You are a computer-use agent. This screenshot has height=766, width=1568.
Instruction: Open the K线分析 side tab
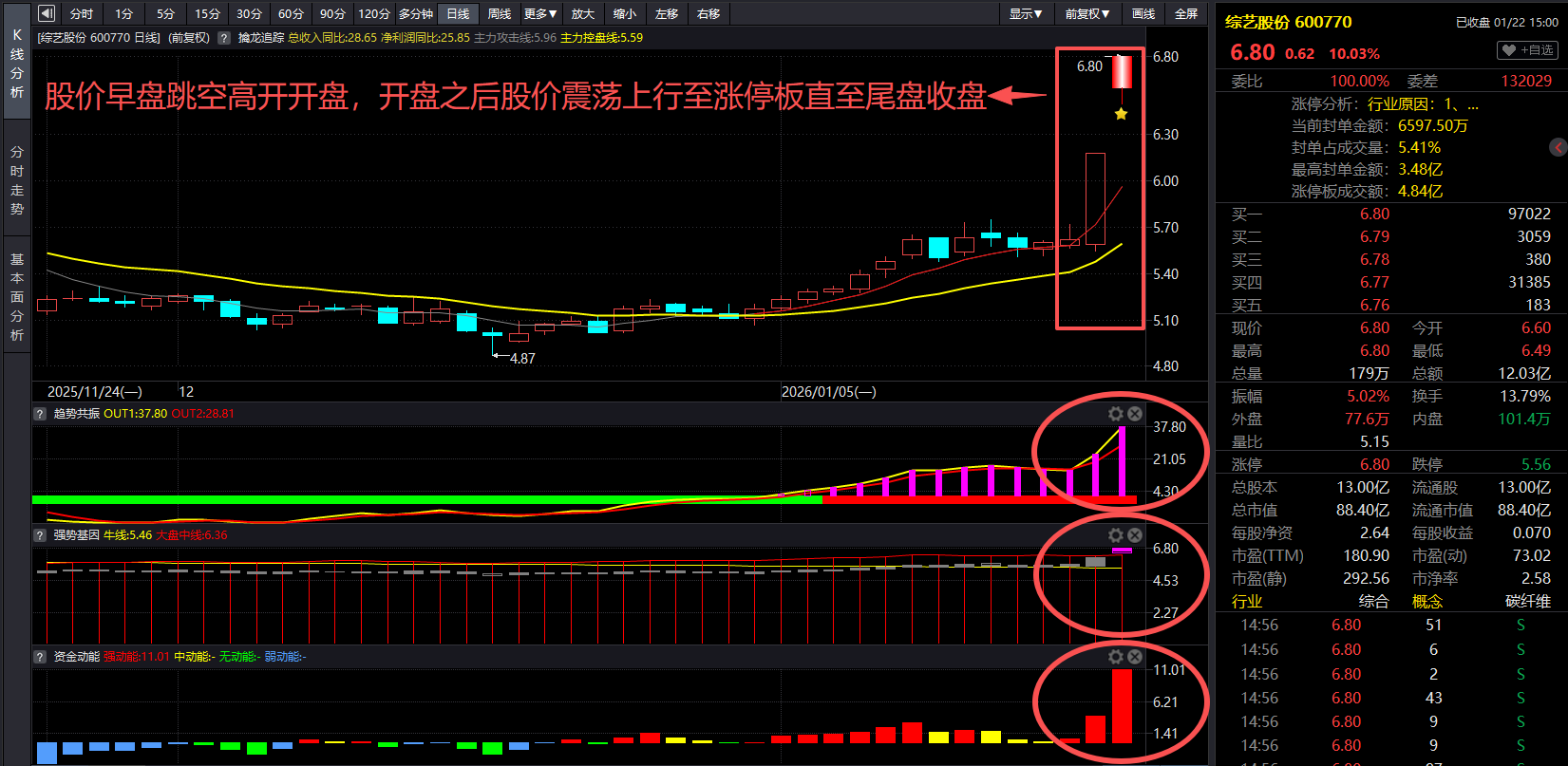click(17, 64)
